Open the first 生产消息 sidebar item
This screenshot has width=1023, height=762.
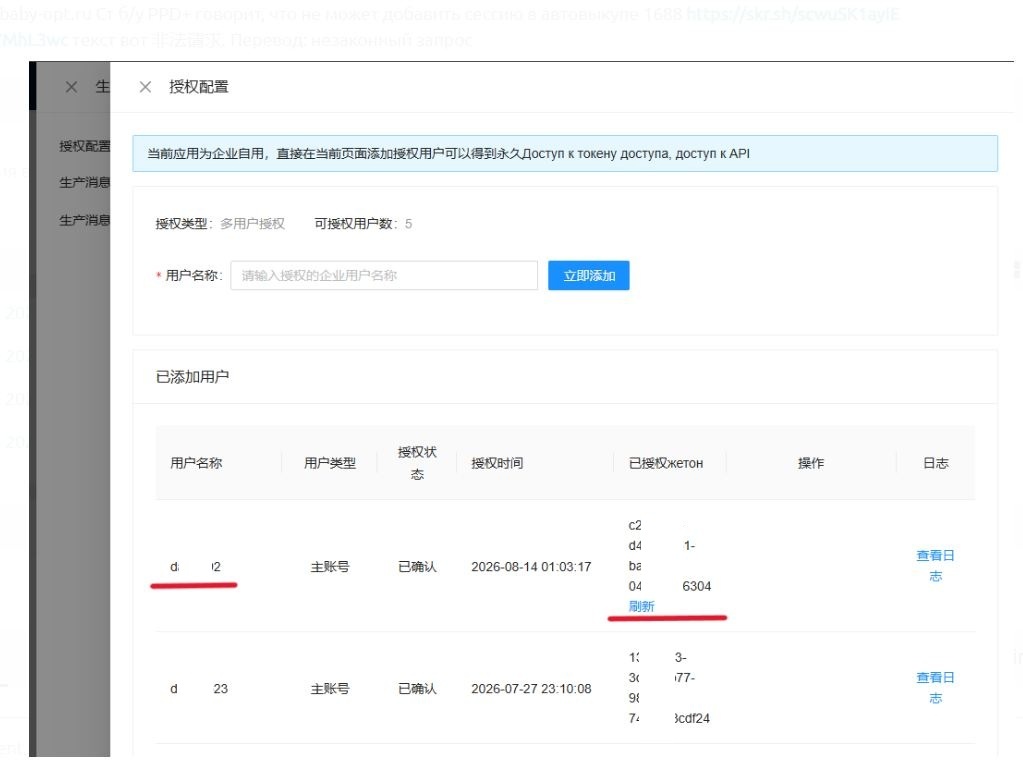[x=84, y=182]
